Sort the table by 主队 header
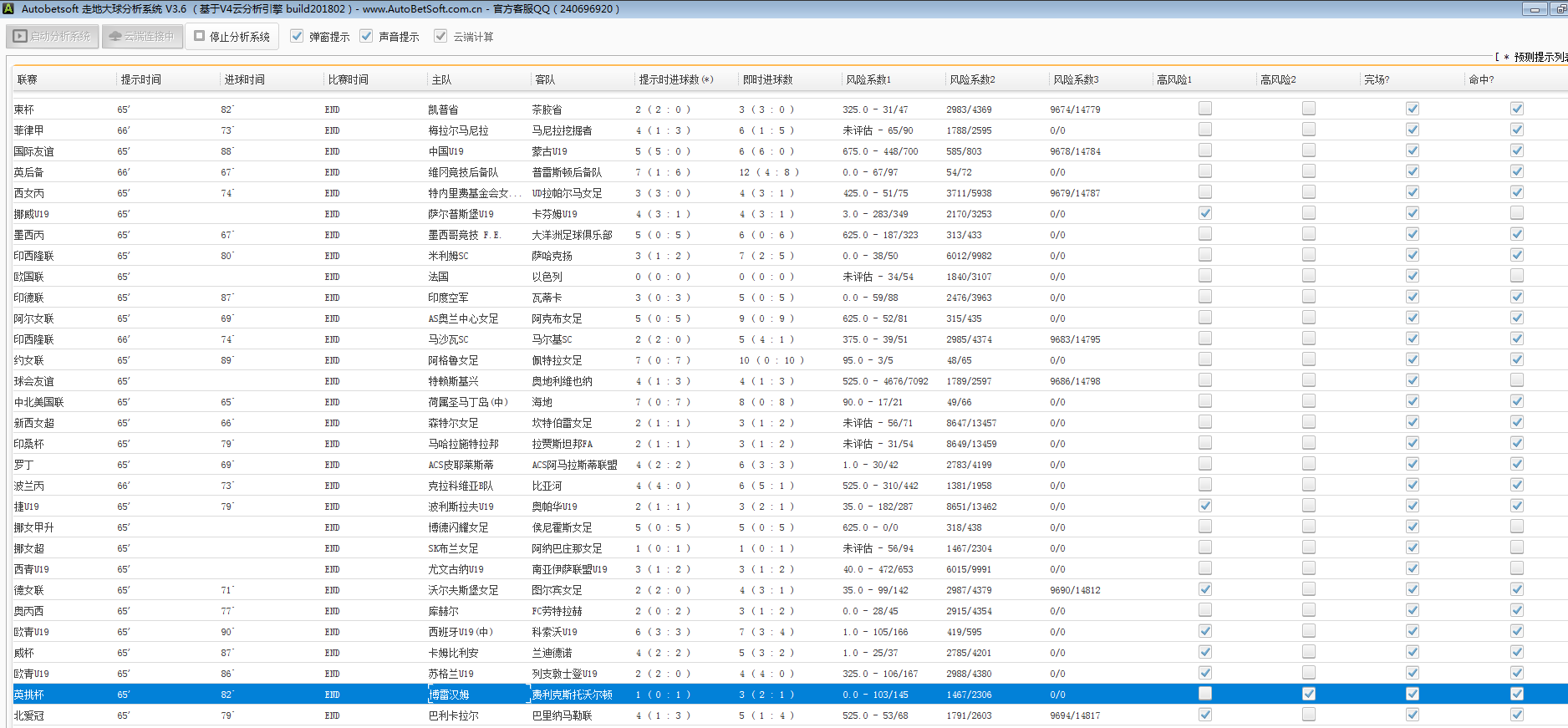The width and height of the screenshot is (1568, 728). coord(441,79)
